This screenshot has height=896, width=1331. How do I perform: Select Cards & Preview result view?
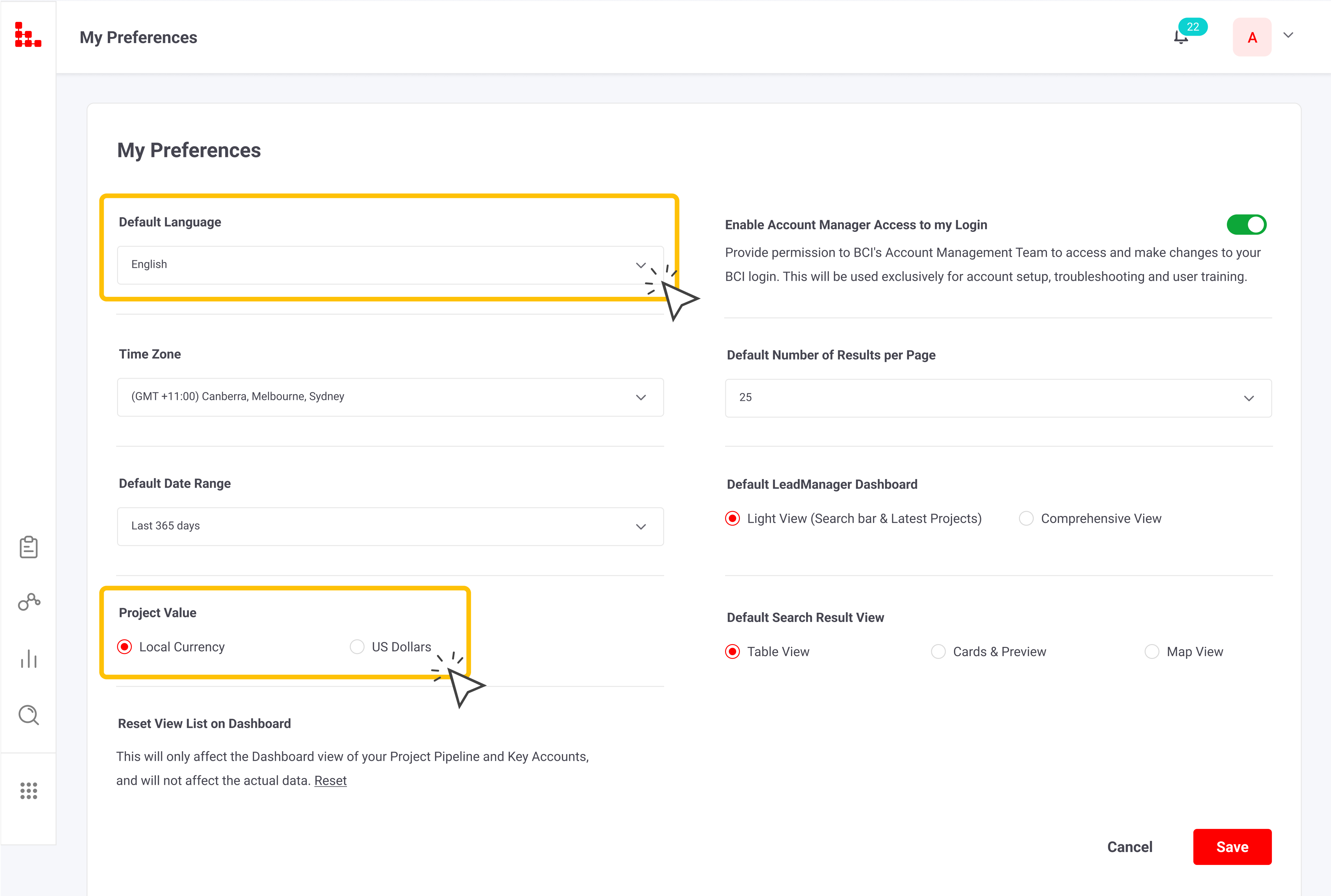point(938,652)
